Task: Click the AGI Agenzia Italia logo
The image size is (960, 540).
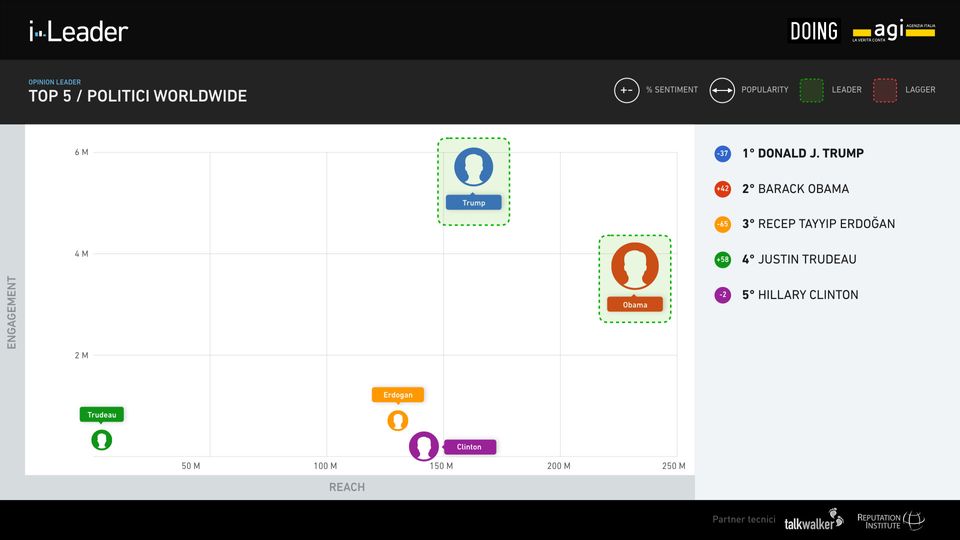Action: (893, 31)
